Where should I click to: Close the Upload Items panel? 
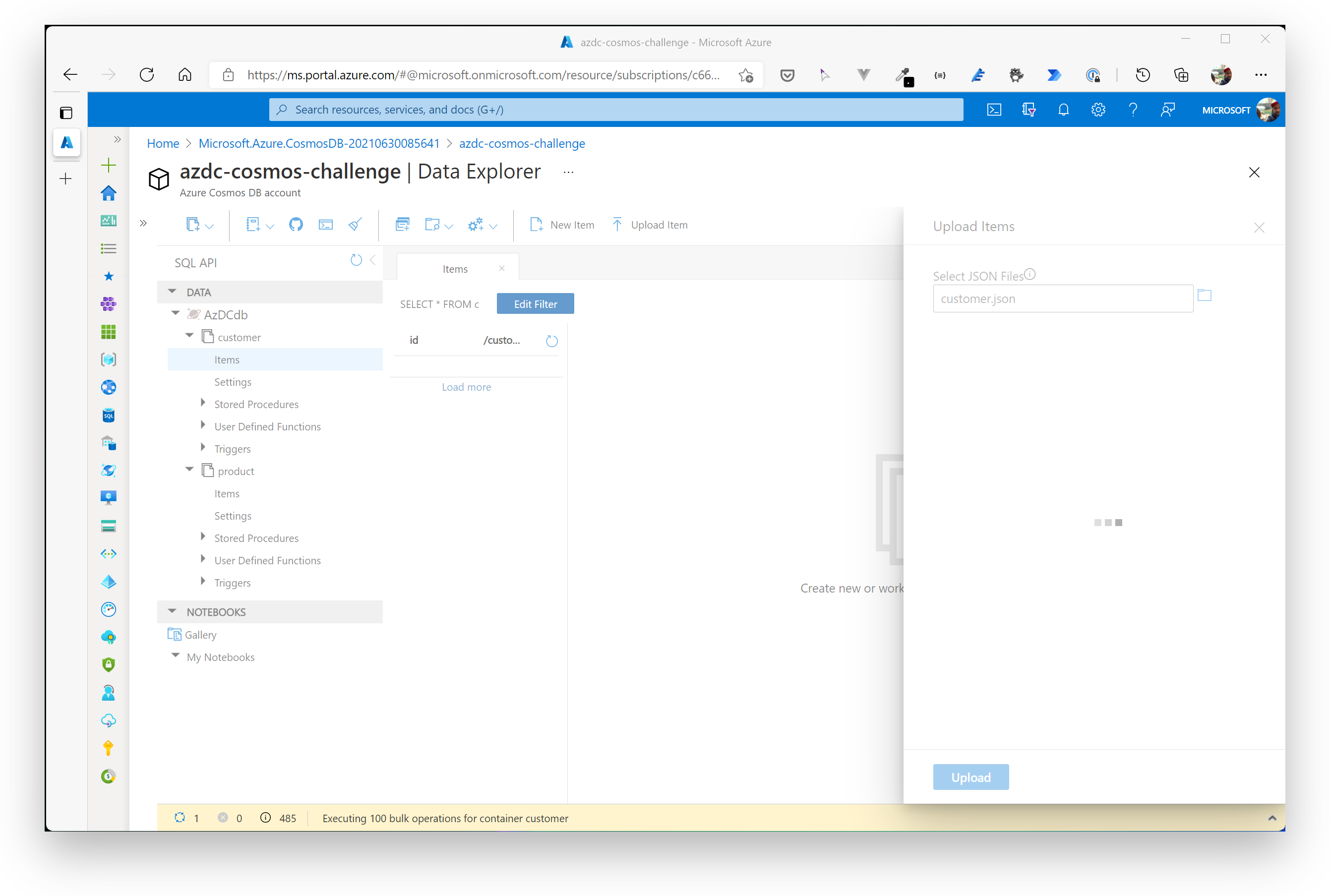click(1259, 228)
